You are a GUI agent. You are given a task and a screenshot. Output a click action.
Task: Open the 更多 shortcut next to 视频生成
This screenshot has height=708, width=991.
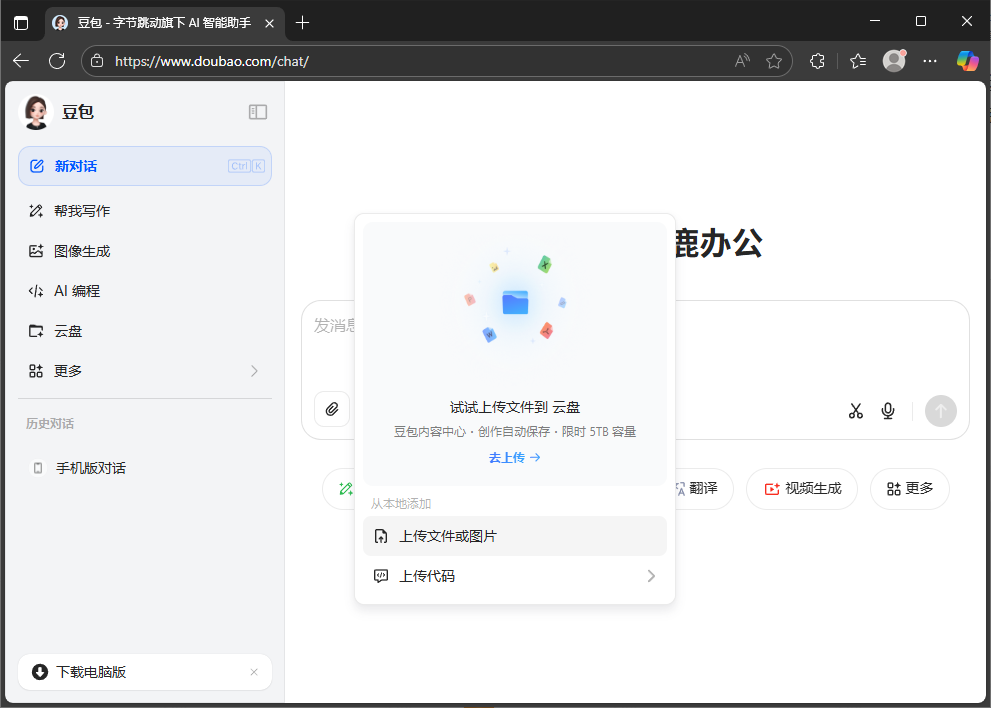pyautogui.click(x=909, y=489)
